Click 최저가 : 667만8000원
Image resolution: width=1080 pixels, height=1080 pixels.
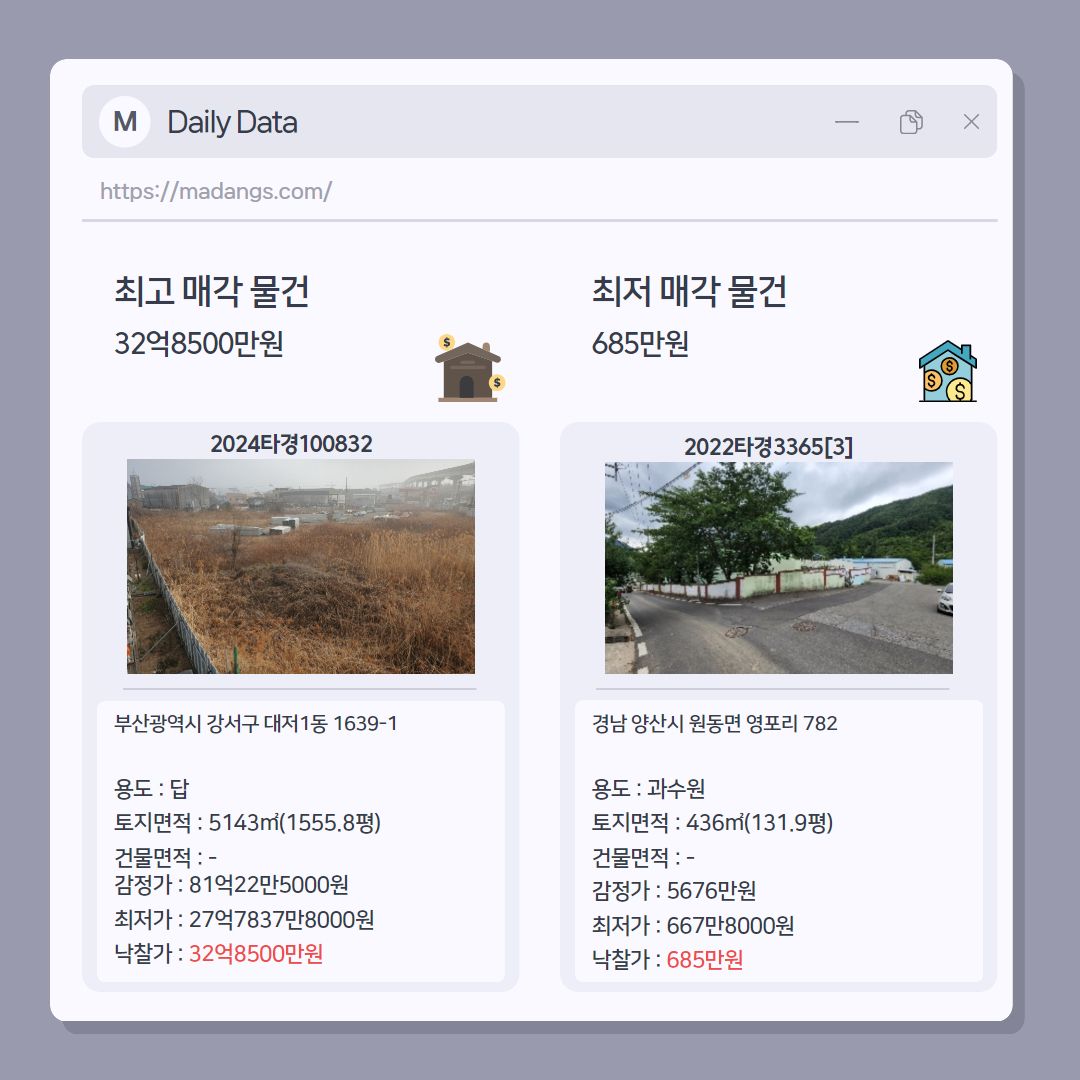click(x=693, y=924)
